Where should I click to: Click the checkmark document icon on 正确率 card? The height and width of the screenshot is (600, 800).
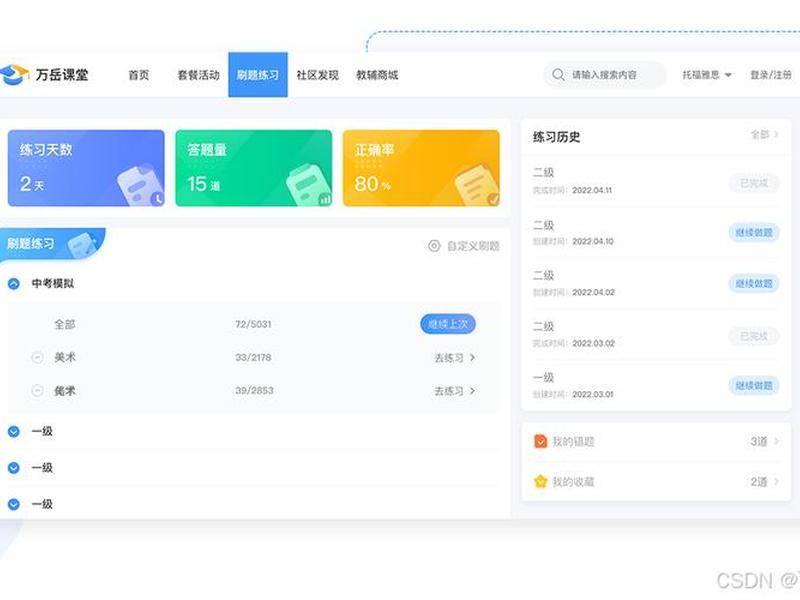pyautogui.click(x=477, y=185)
